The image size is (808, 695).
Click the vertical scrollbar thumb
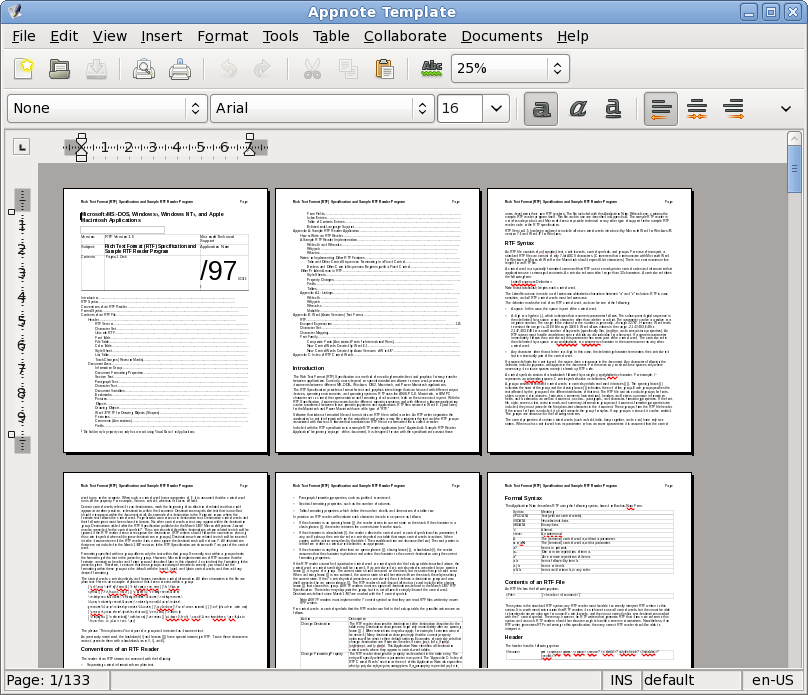coord(794,169)
